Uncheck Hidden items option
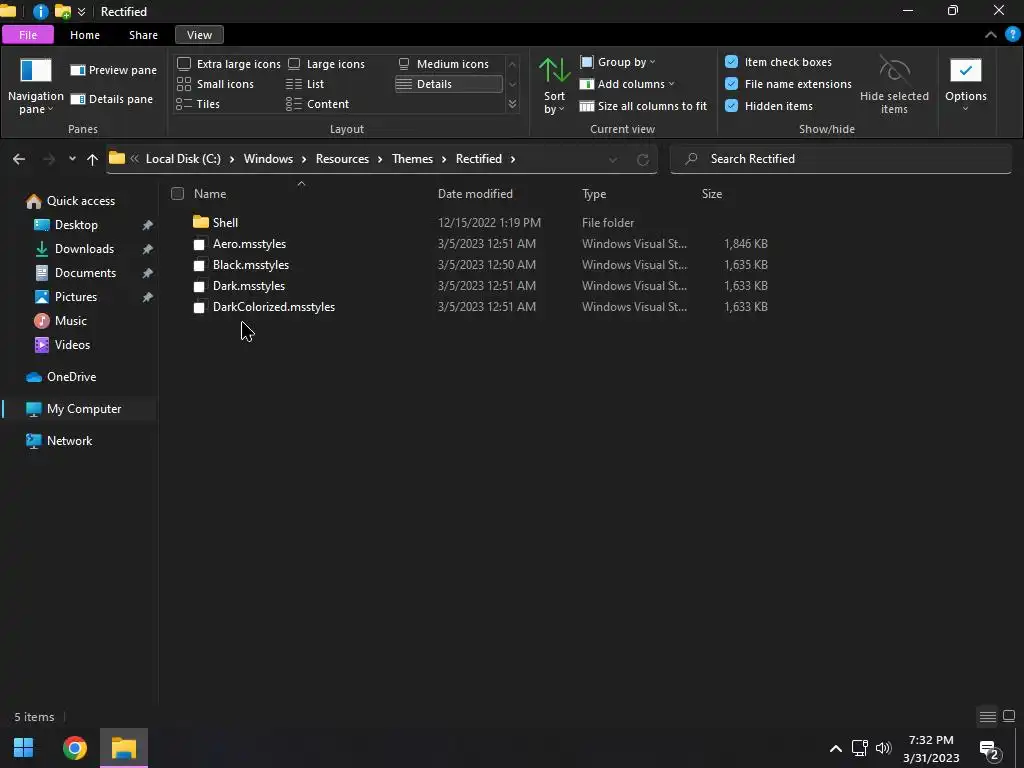The image size is (1024, 768). pyautogui.click(x=731, y=106)
